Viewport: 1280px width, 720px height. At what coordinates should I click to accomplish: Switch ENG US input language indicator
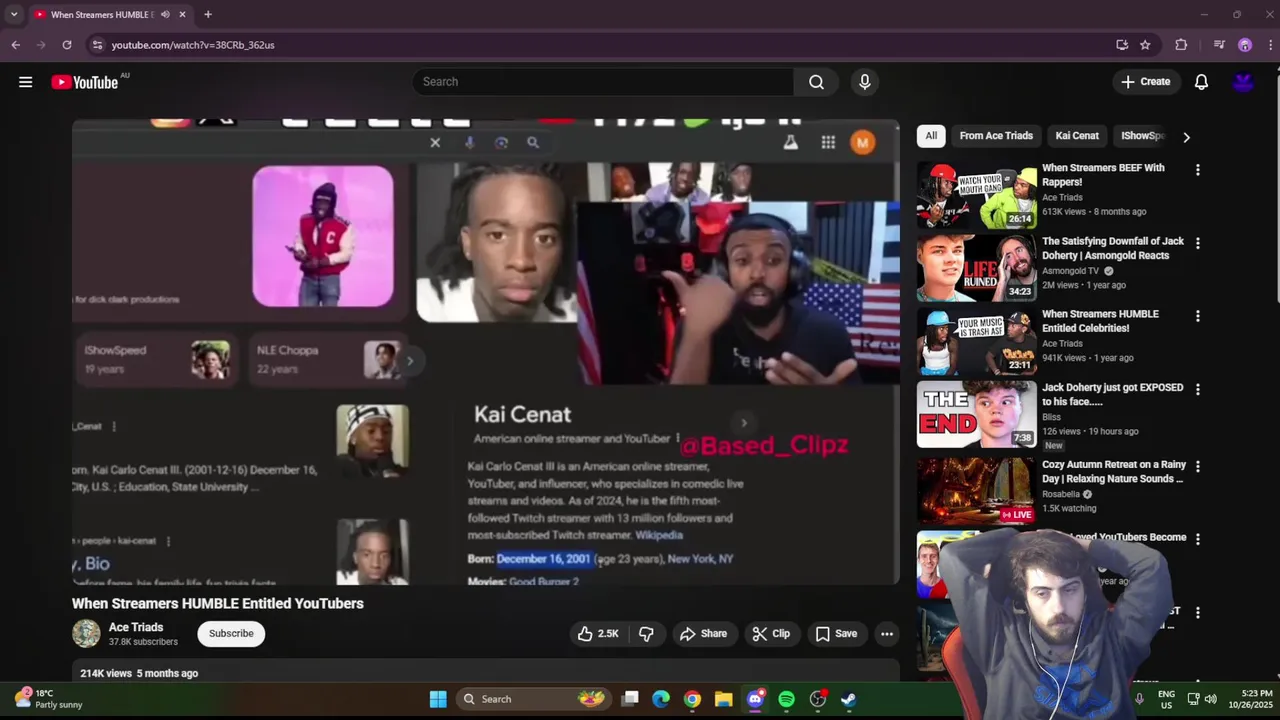1166,699
